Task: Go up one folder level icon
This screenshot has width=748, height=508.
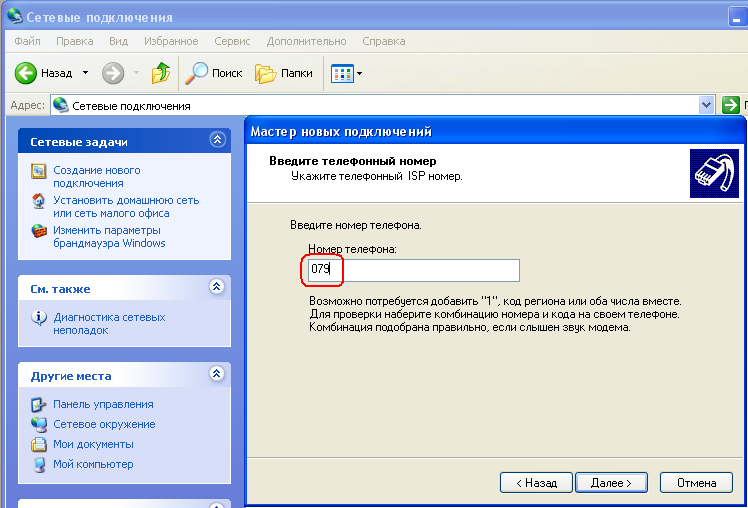Action: pos(161,73)
